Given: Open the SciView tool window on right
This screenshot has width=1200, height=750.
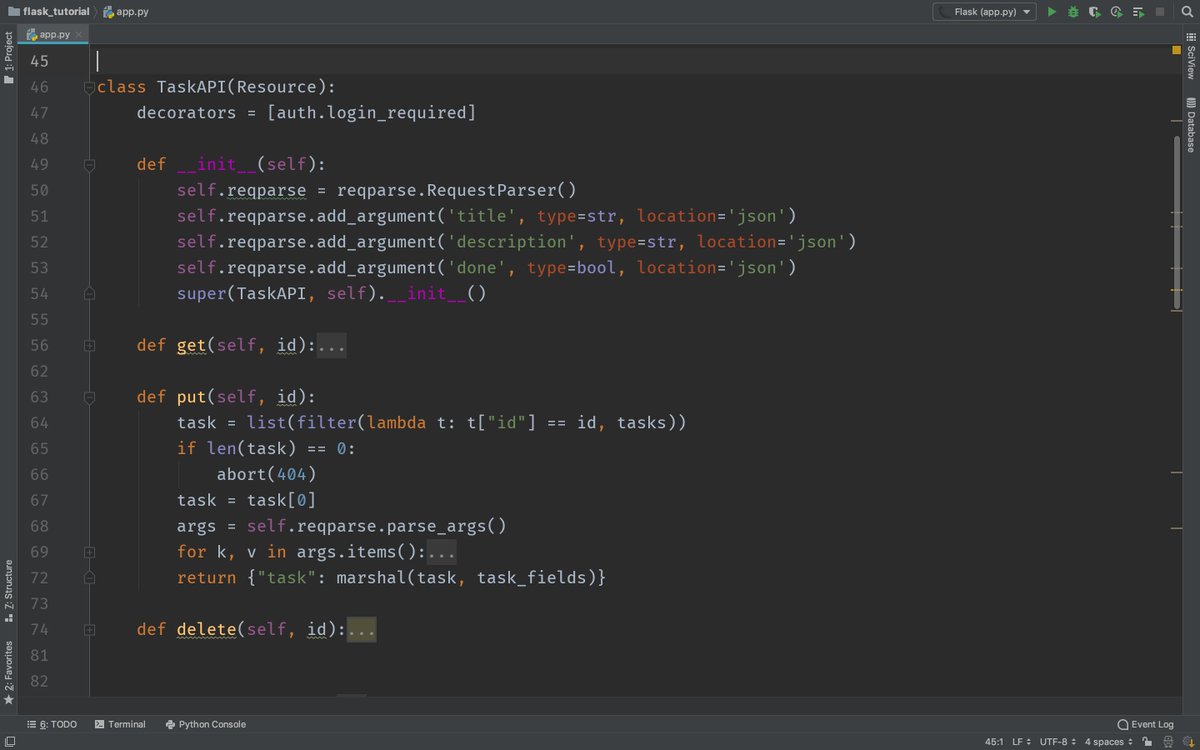Looking at the screenshot, I should click(x=1191, y=57).
